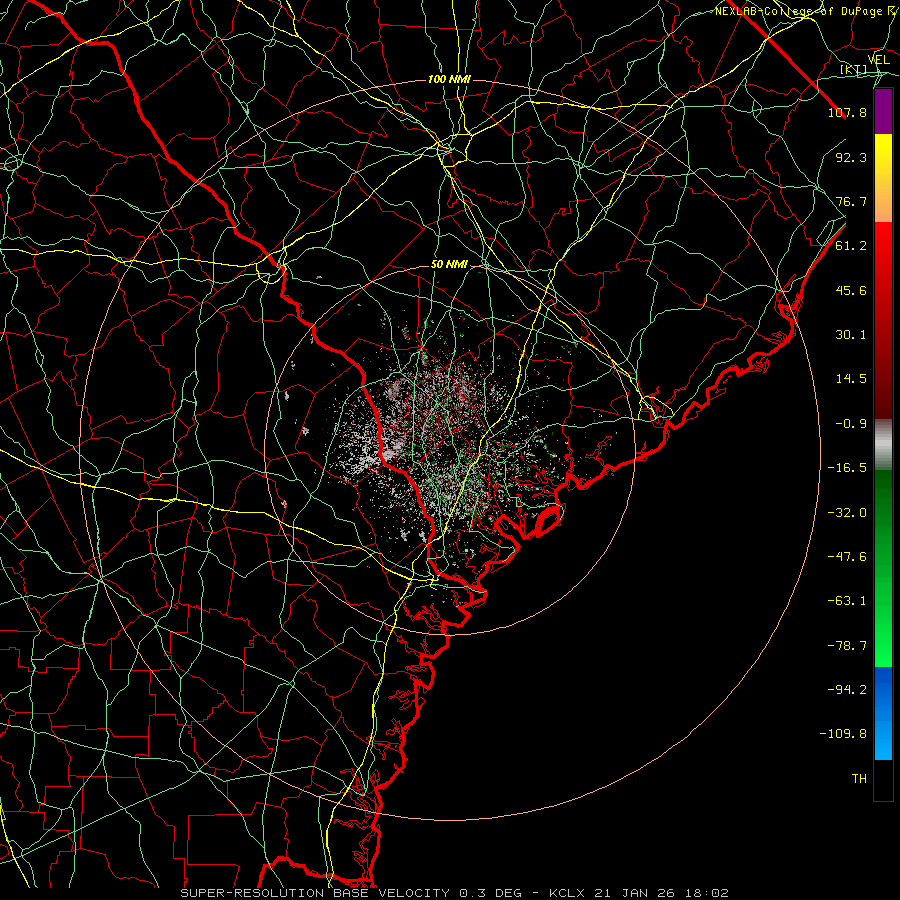Click the "TH" legend label
This screenshot has width=900, height=900.
(859, 779)
